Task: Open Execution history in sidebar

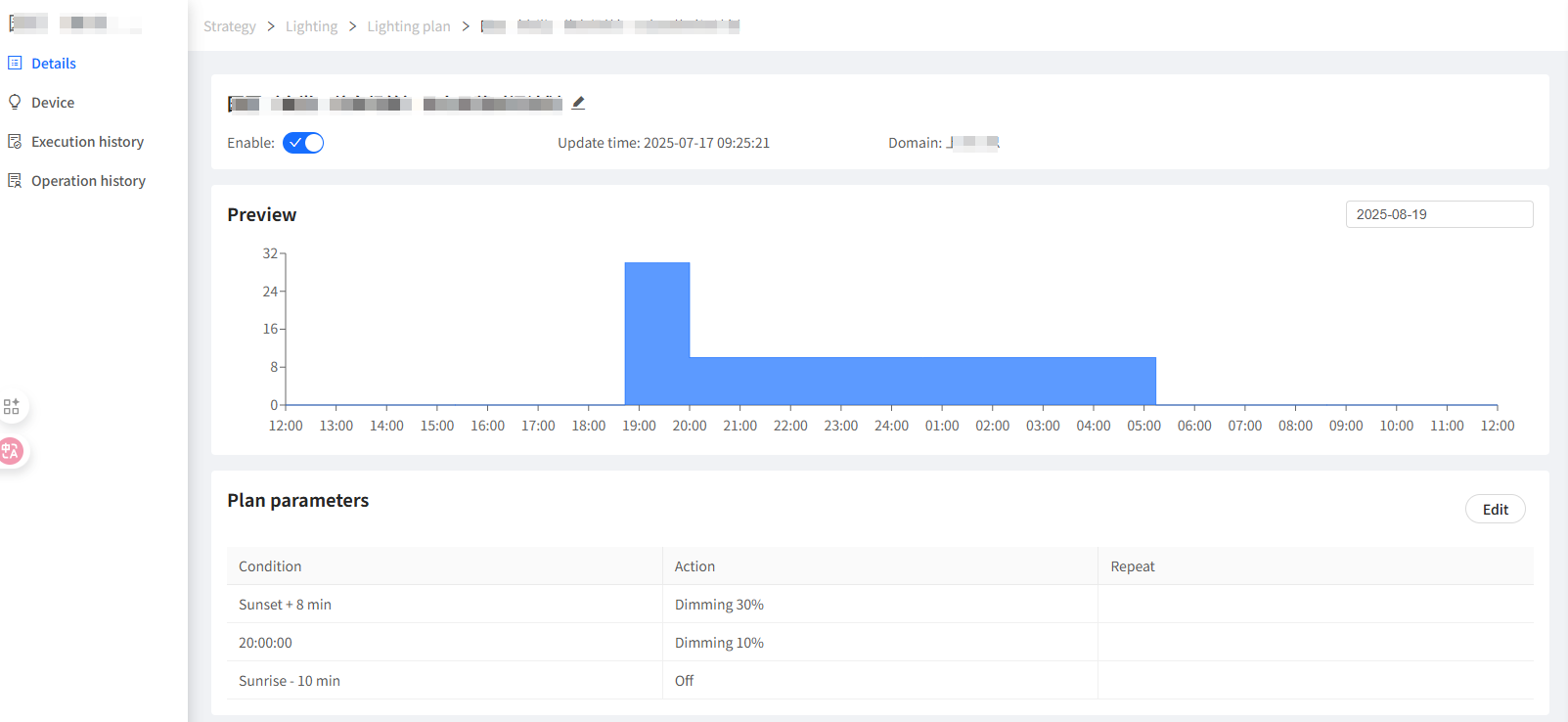Action: (x=87, y=142)
